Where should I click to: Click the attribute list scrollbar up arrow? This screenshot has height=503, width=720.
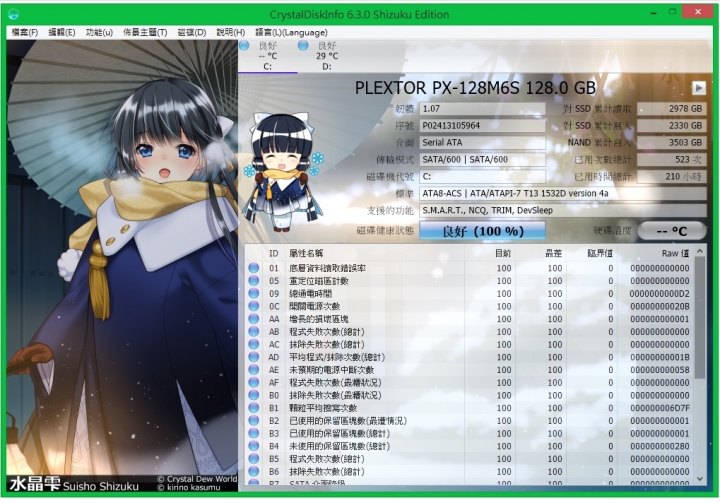[700, 251]
